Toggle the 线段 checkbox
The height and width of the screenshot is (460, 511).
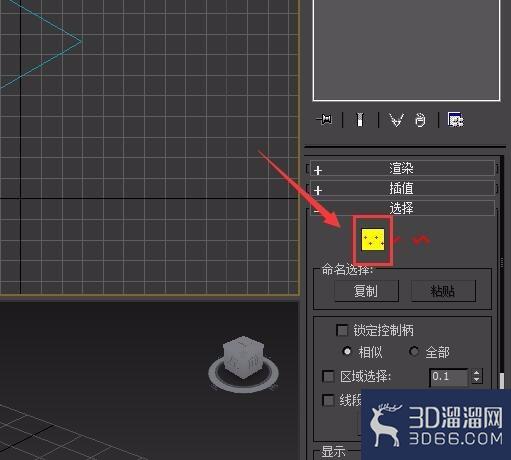[x=328, y=400]
